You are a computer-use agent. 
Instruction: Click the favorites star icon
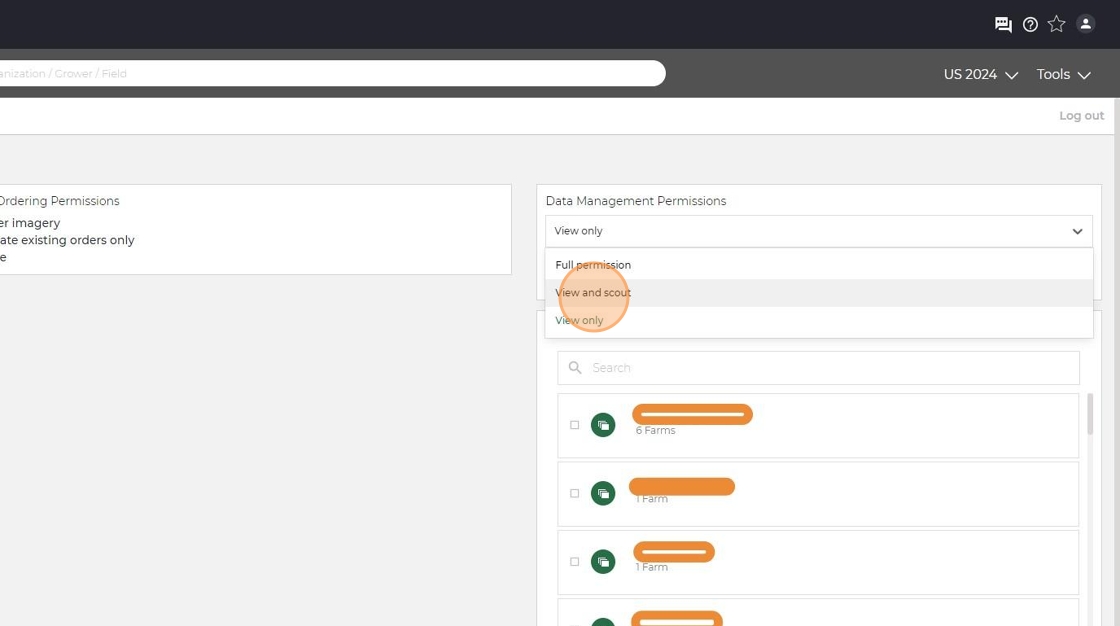[x=1056, y=24]
